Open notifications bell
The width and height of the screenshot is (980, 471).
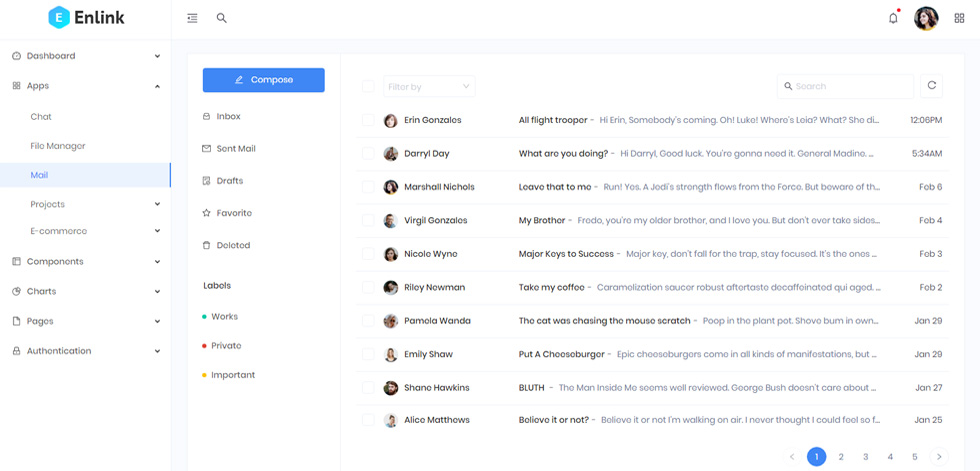pos(893,18)
